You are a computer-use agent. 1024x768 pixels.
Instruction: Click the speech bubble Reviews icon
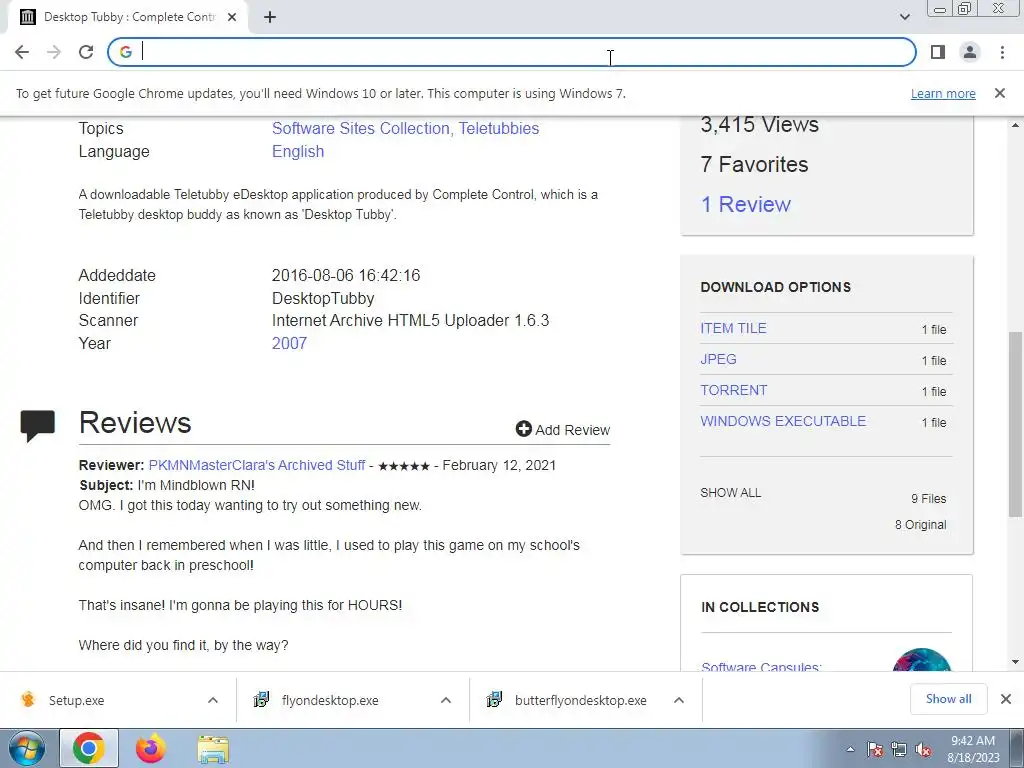[38, 426]
